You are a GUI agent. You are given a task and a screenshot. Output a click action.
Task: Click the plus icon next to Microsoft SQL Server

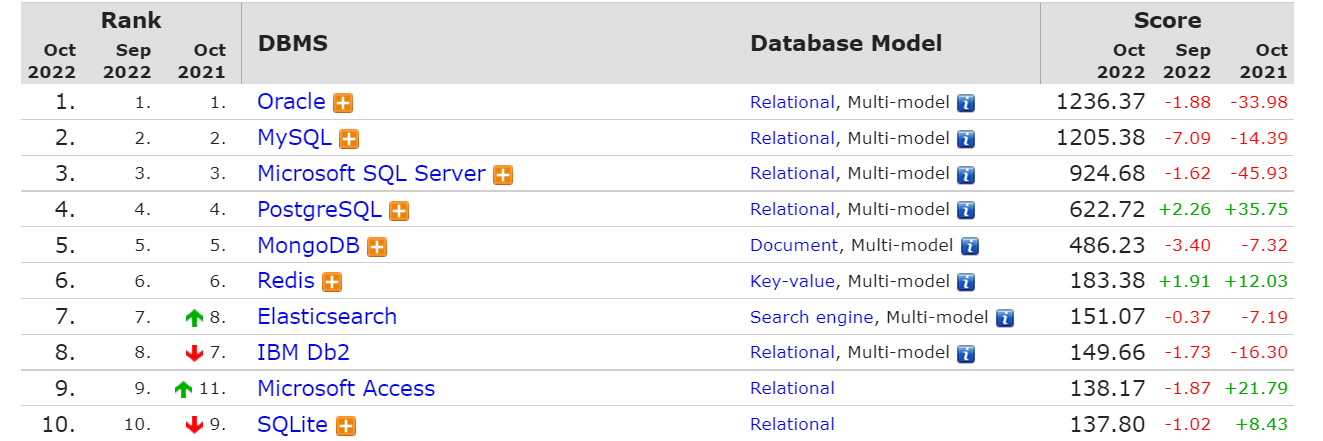pos(503,175)
